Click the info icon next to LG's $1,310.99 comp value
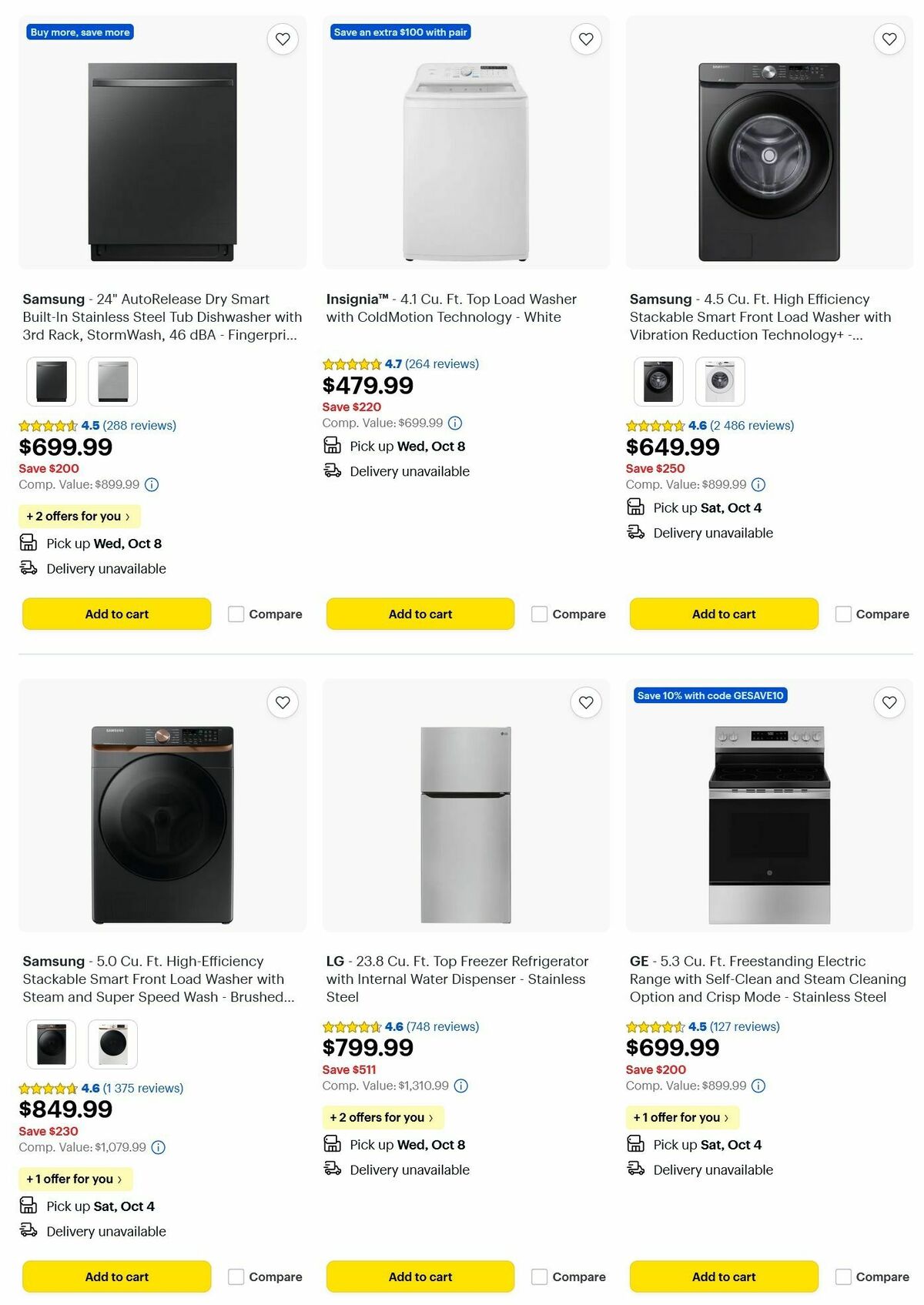924x1305 pixels. point(460,1086)
